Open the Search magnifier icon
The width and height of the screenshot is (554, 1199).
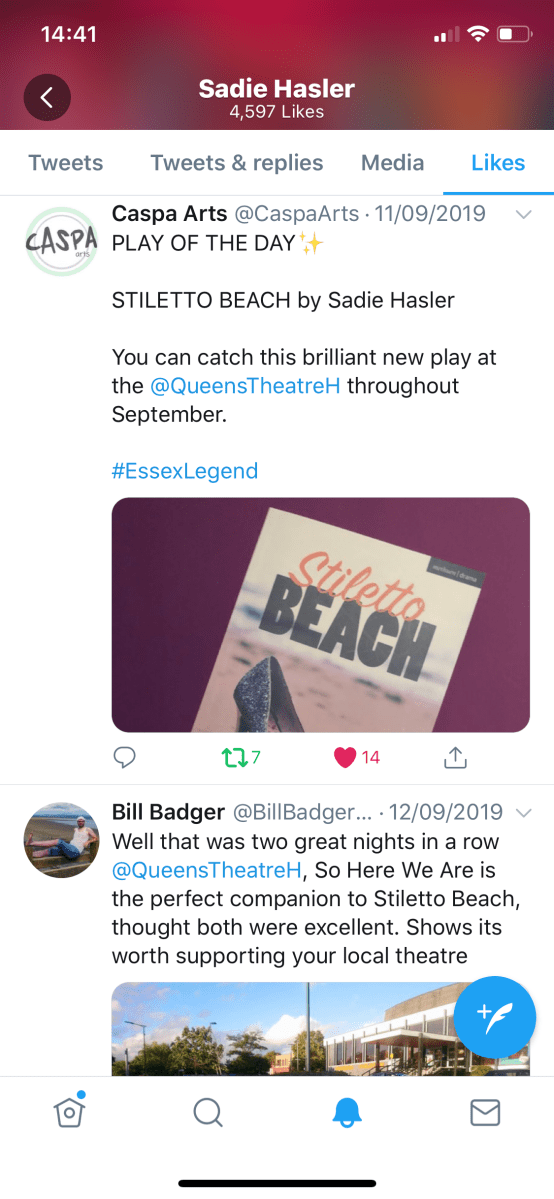[x=207, y=1113]
